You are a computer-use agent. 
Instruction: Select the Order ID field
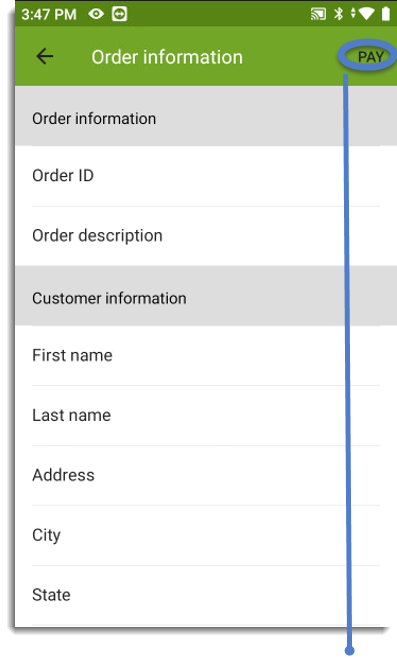206,176
